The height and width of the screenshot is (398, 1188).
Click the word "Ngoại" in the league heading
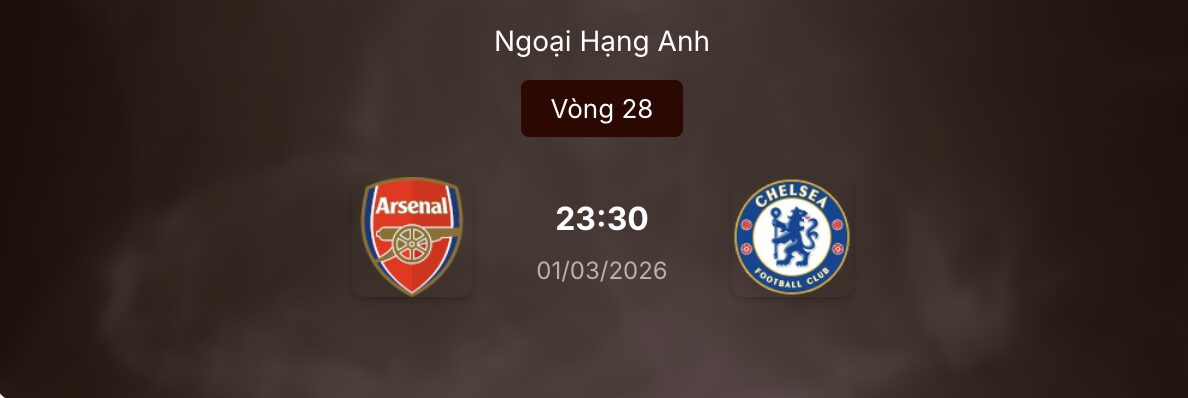(x=532, y=42)
